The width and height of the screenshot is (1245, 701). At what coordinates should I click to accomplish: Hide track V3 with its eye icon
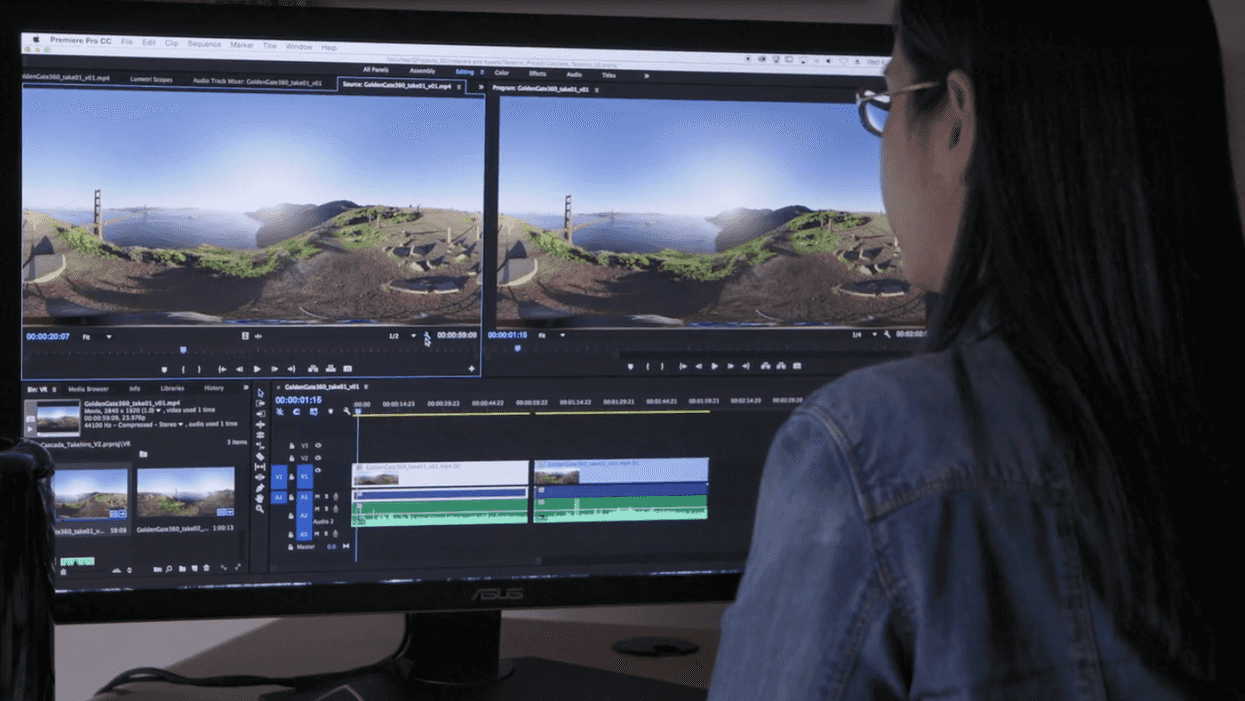(318, 446)
